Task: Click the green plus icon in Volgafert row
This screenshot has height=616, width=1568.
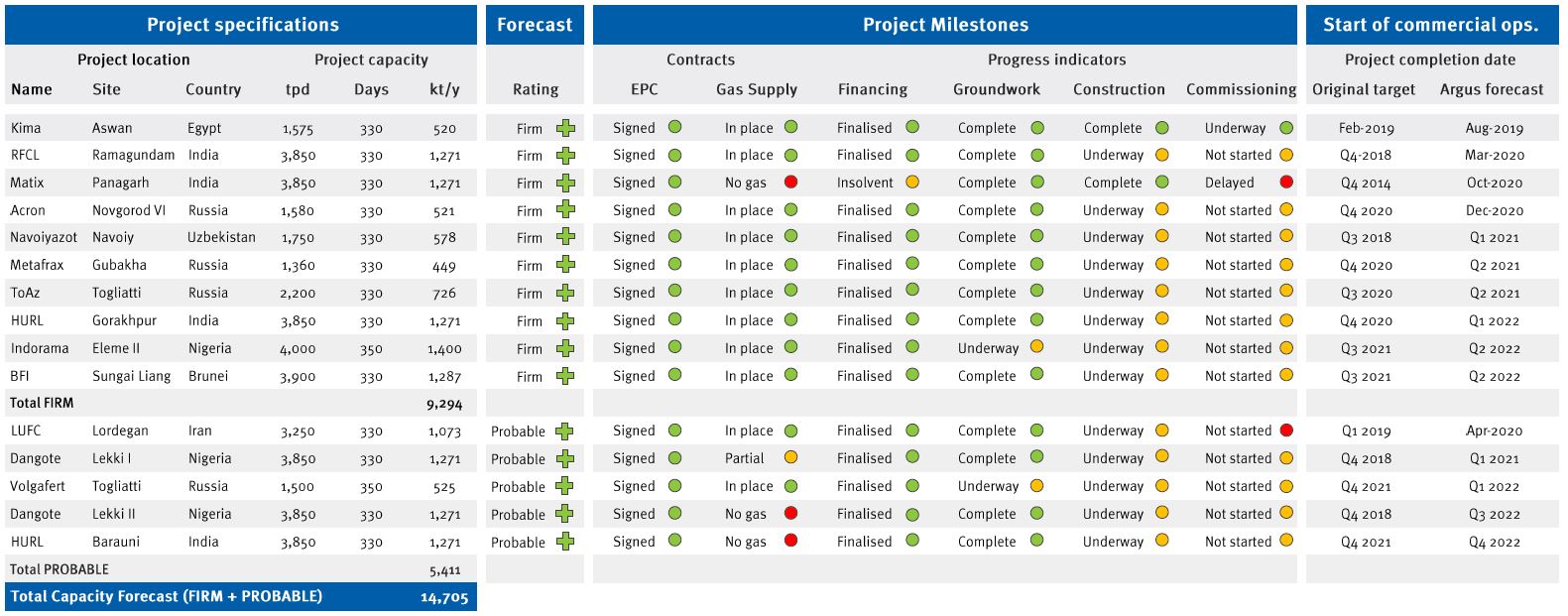Action: [565, 486]
